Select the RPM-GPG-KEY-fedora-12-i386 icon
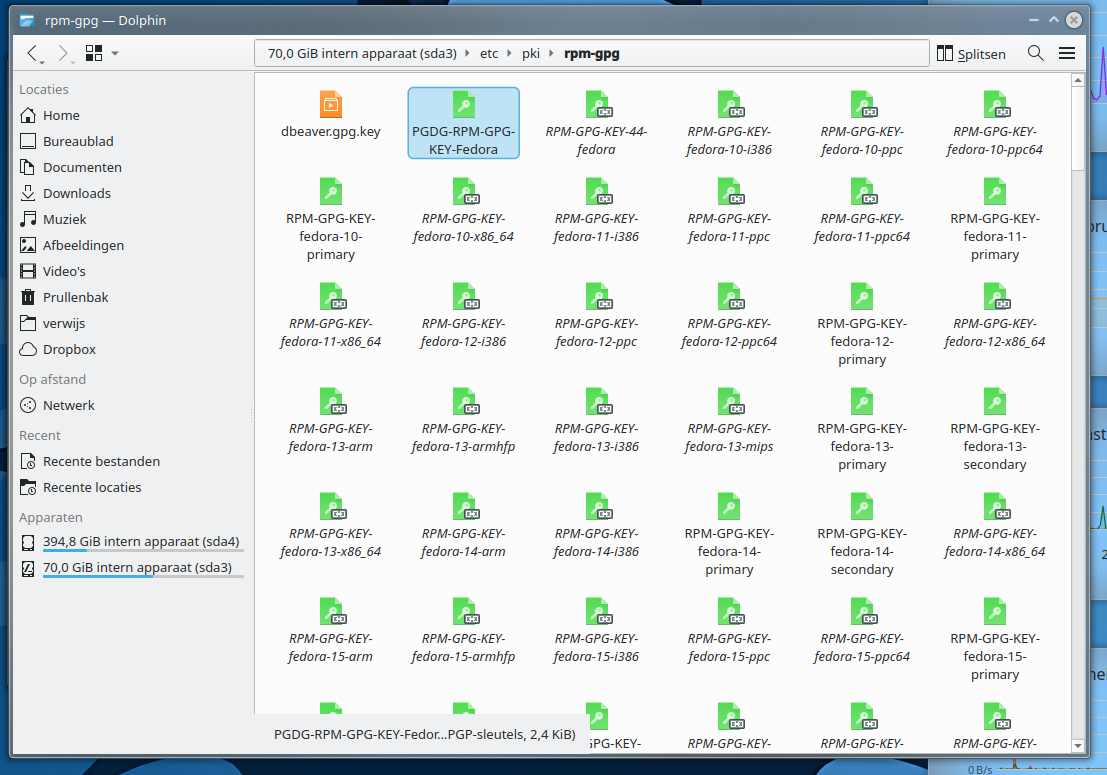 coord(465,296)
